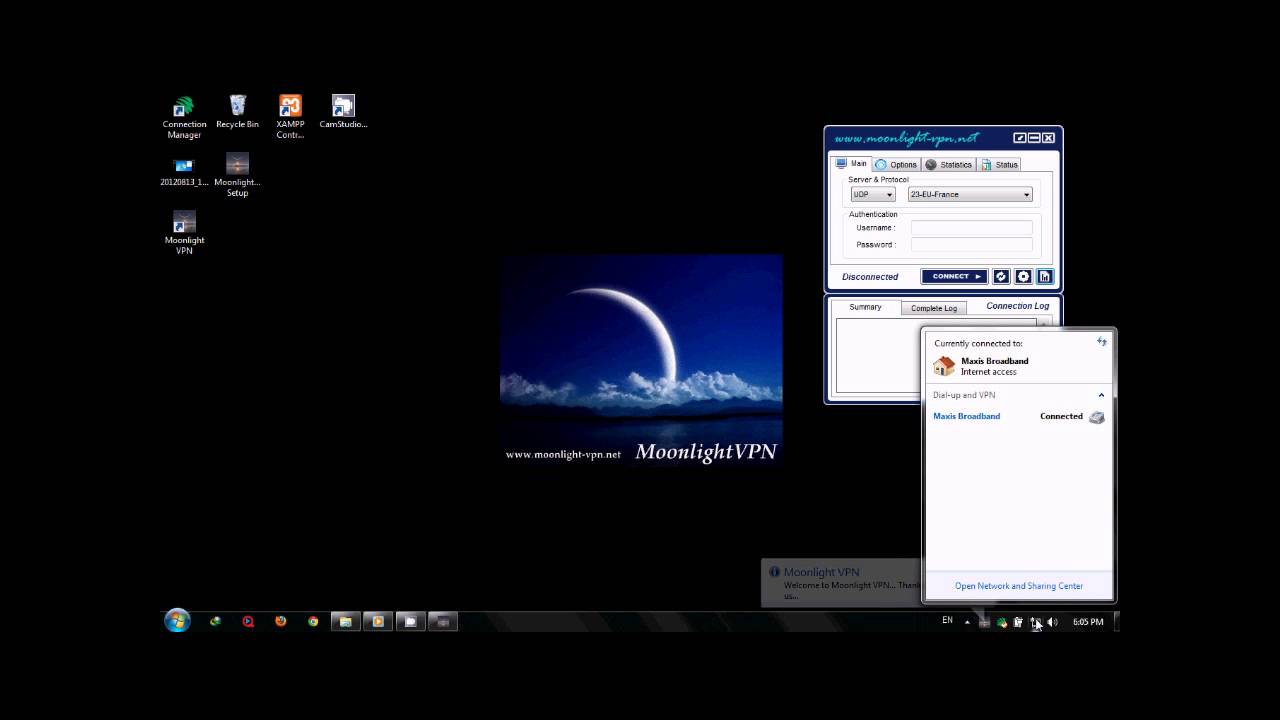Image resolution: width=1280 pixels, height=720 pixels.
Task: Click the house network icon for Maxis Broadband
Action: pyautogui.click(x=944, y=366)
